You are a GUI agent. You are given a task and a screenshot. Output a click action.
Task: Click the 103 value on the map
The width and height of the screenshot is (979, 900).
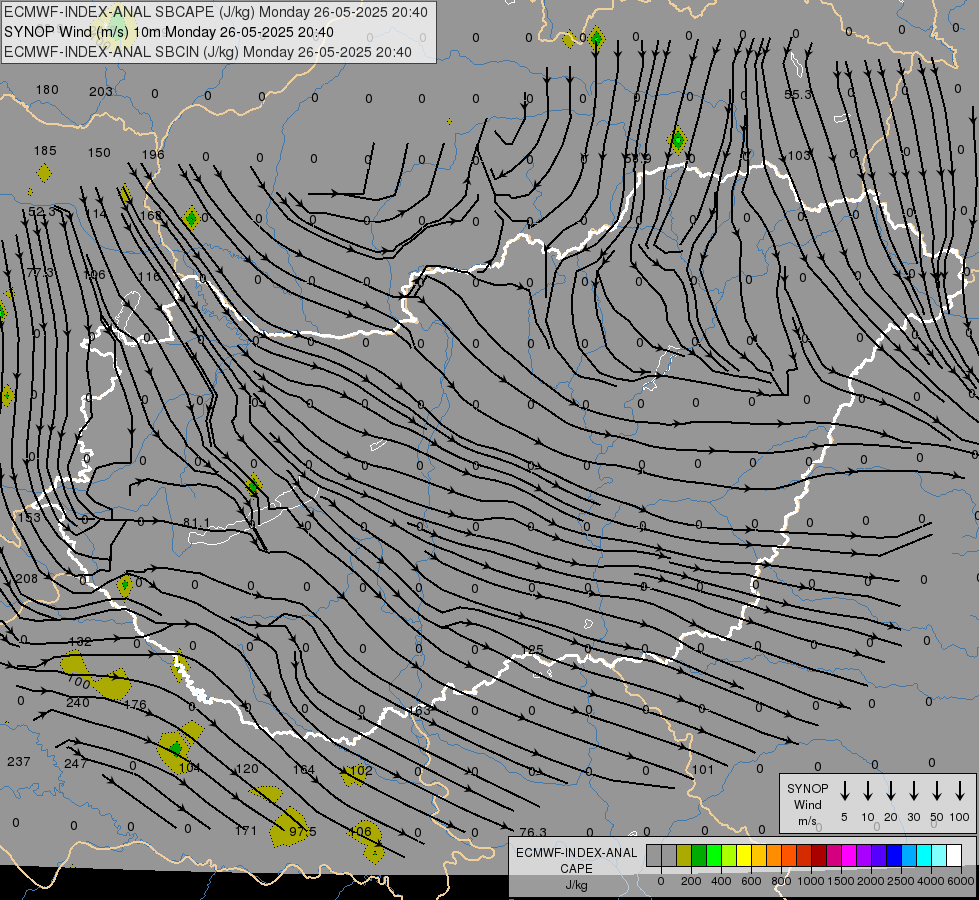(799, 156)
